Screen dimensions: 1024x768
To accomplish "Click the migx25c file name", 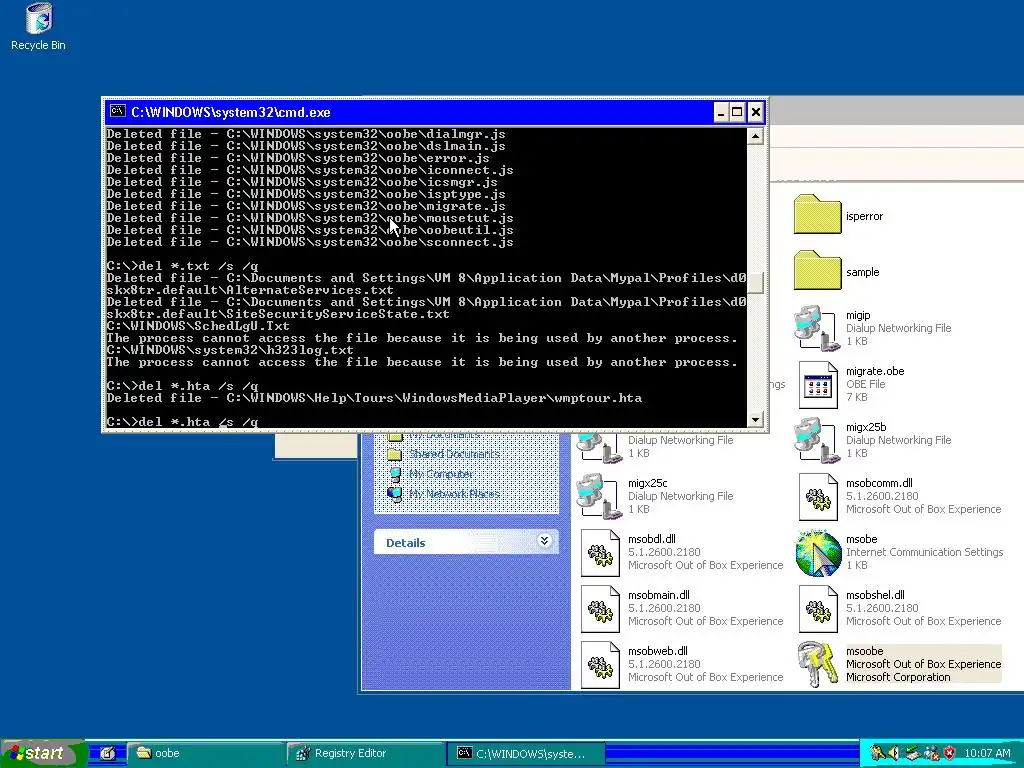I will click(x=647, y=483).
